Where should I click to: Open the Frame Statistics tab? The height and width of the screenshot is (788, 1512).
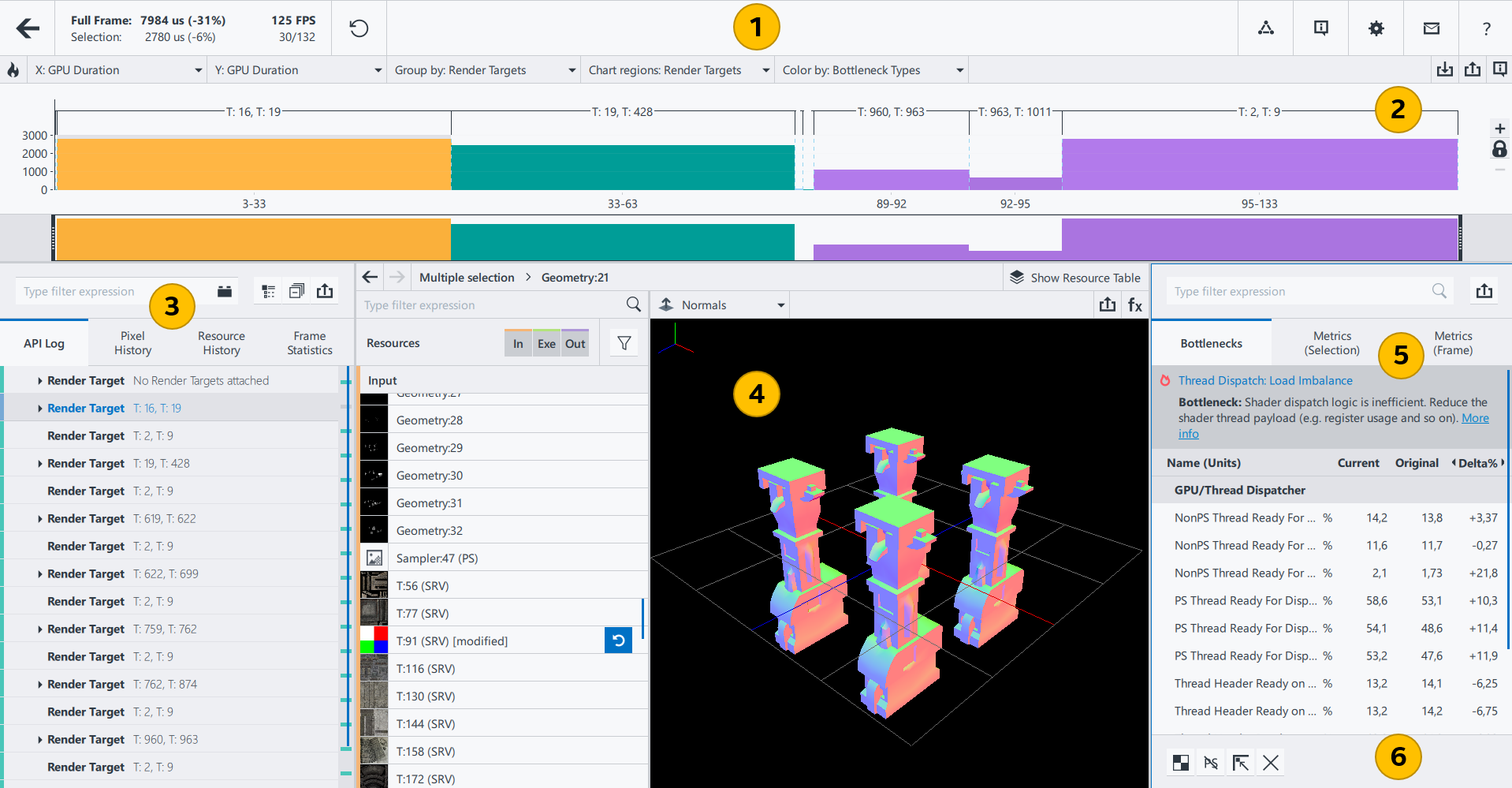[310, 343]
